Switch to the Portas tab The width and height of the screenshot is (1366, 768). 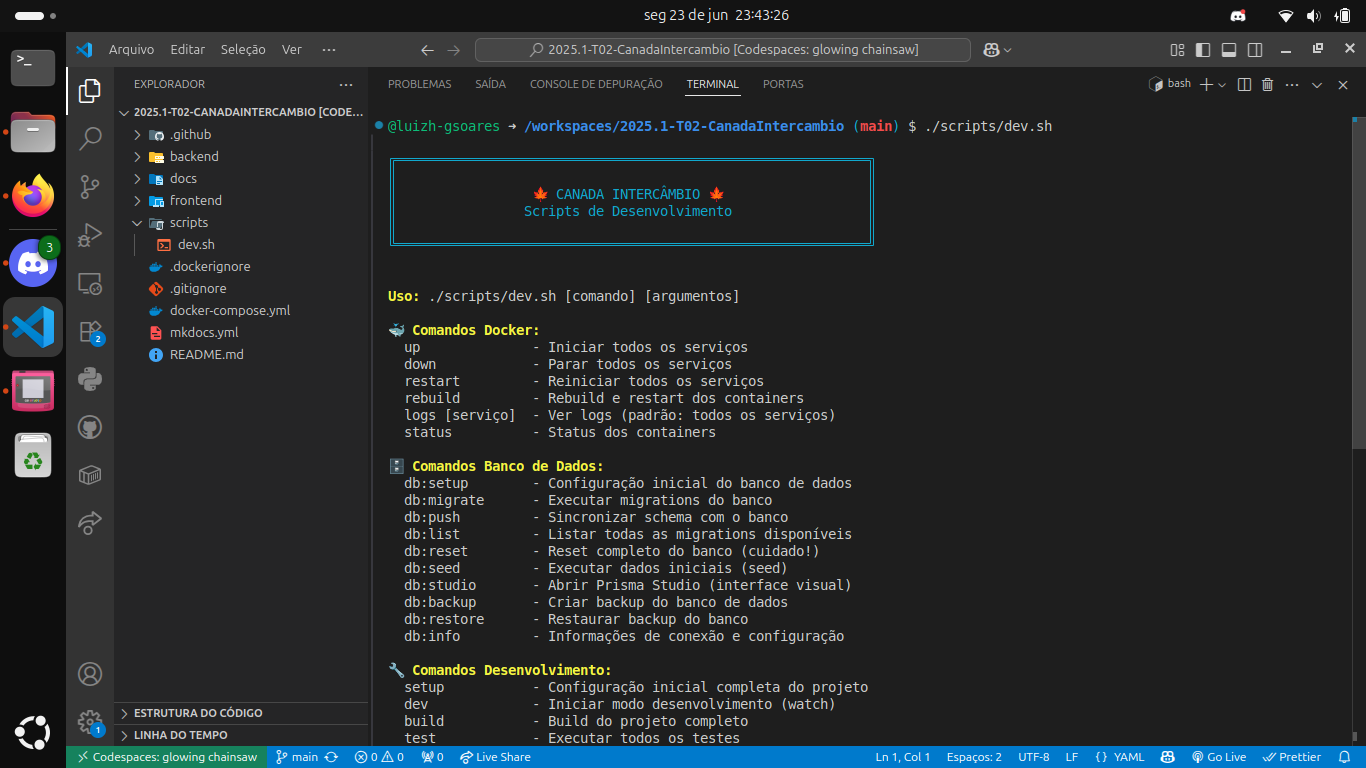pos(783,85)
